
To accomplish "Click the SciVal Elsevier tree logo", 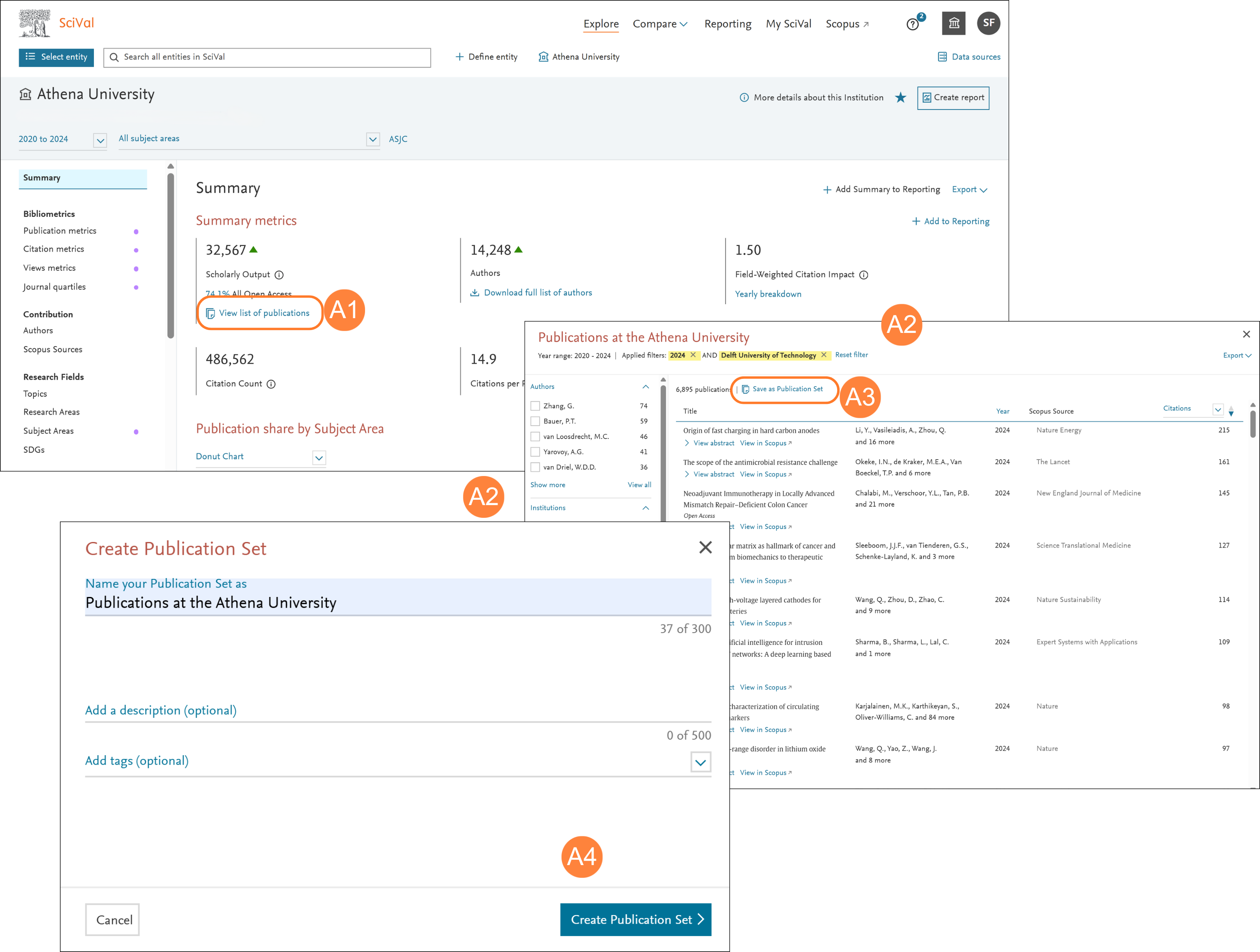I will pos(34,23).
